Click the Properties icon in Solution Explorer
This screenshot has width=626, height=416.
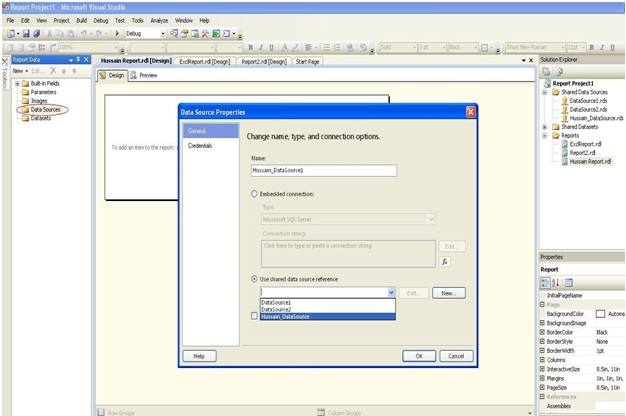click(x=546, y=72)
